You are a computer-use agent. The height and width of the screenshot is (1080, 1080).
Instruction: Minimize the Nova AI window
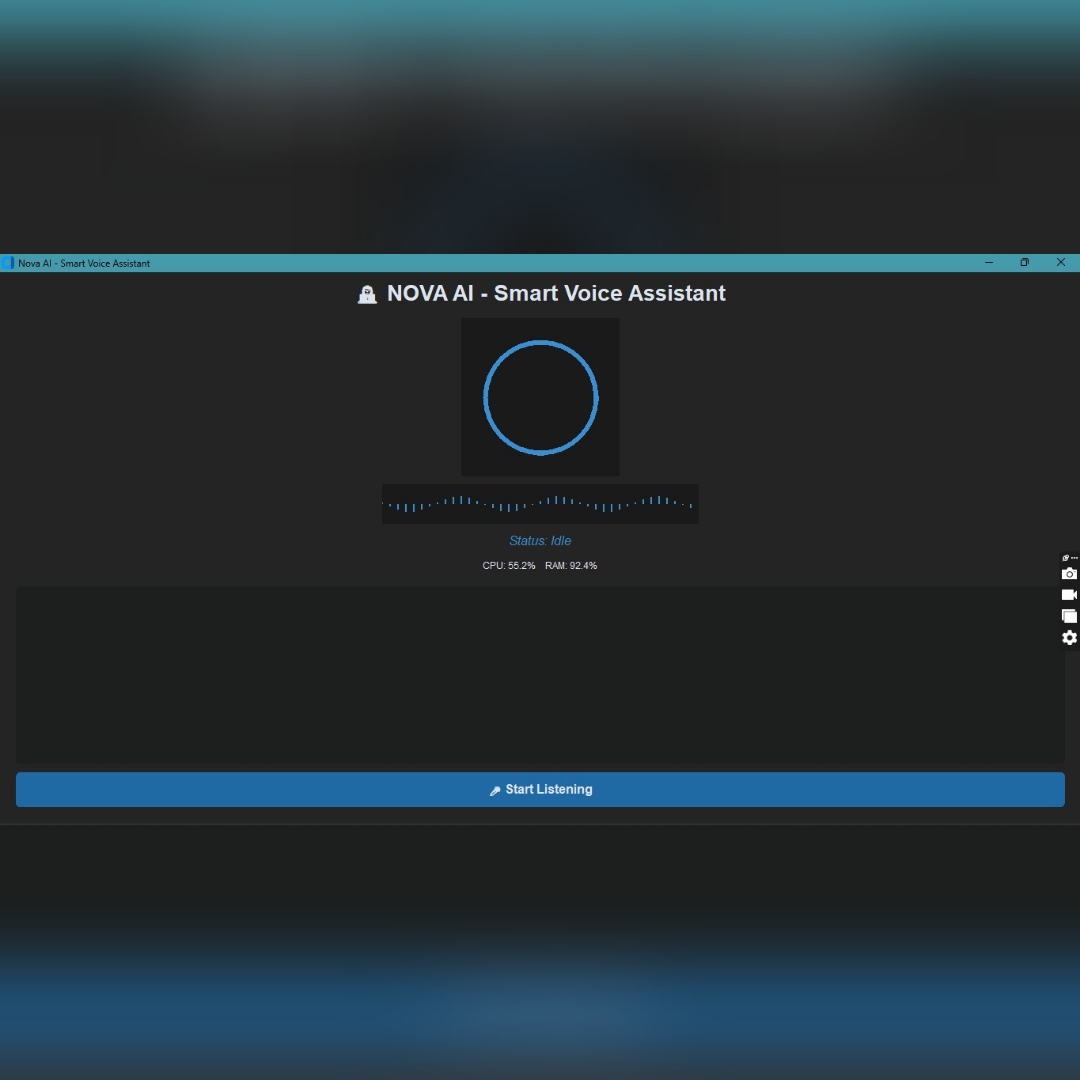click(x=989, y=262)
